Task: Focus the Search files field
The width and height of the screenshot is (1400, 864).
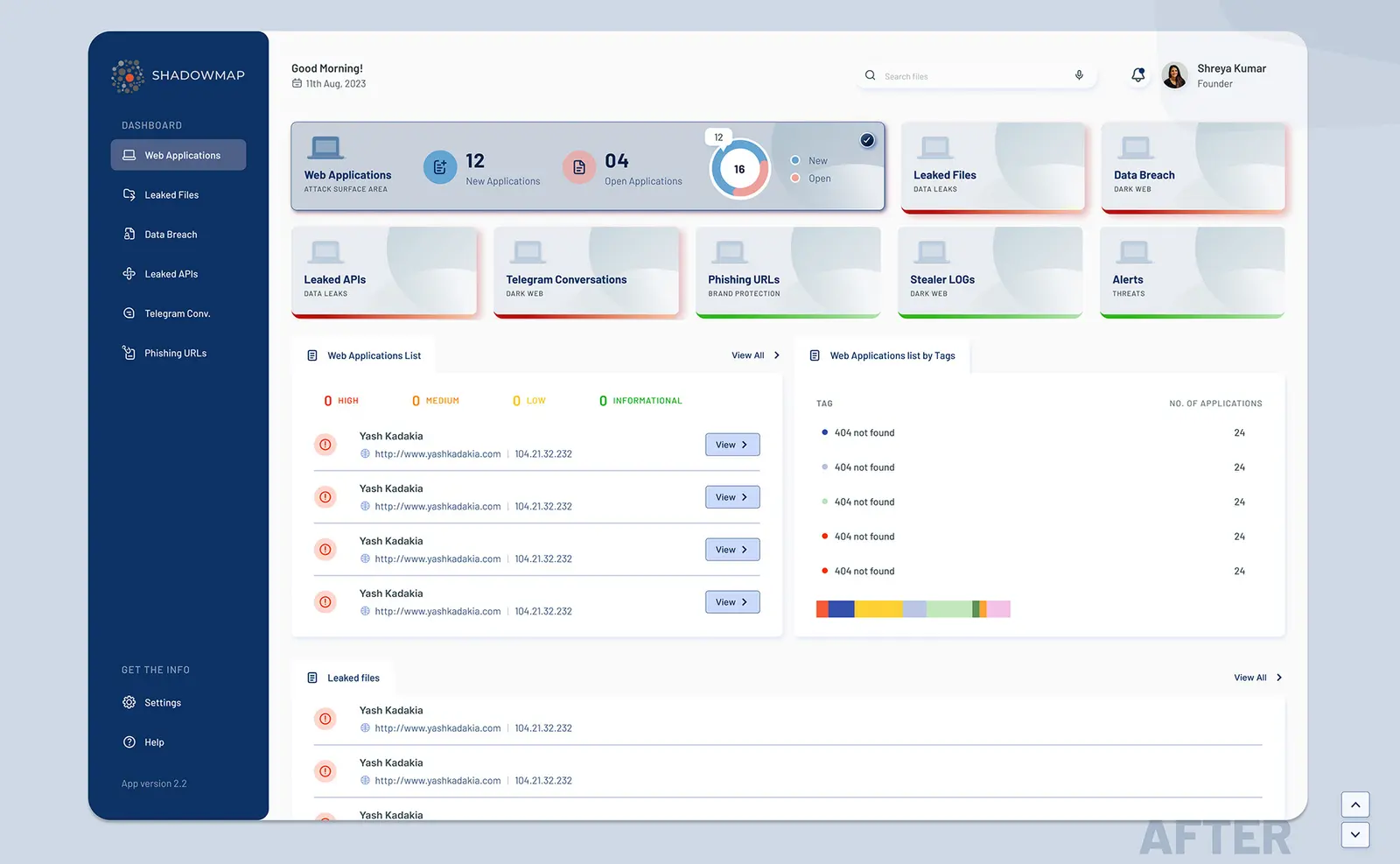Action: point(976,76)
